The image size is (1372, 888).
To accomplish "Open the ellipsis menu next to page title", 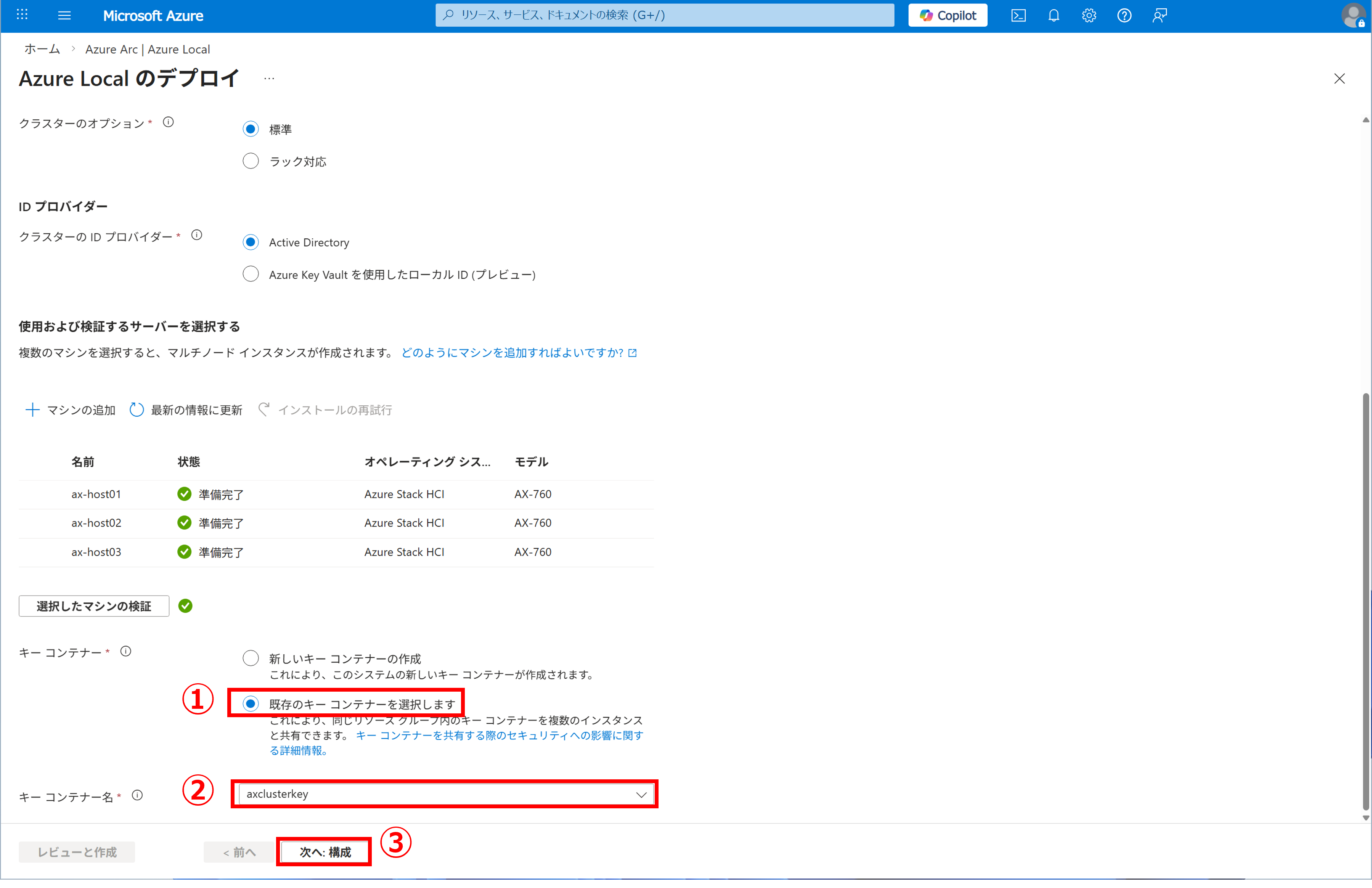I will (x=269, y=79).
